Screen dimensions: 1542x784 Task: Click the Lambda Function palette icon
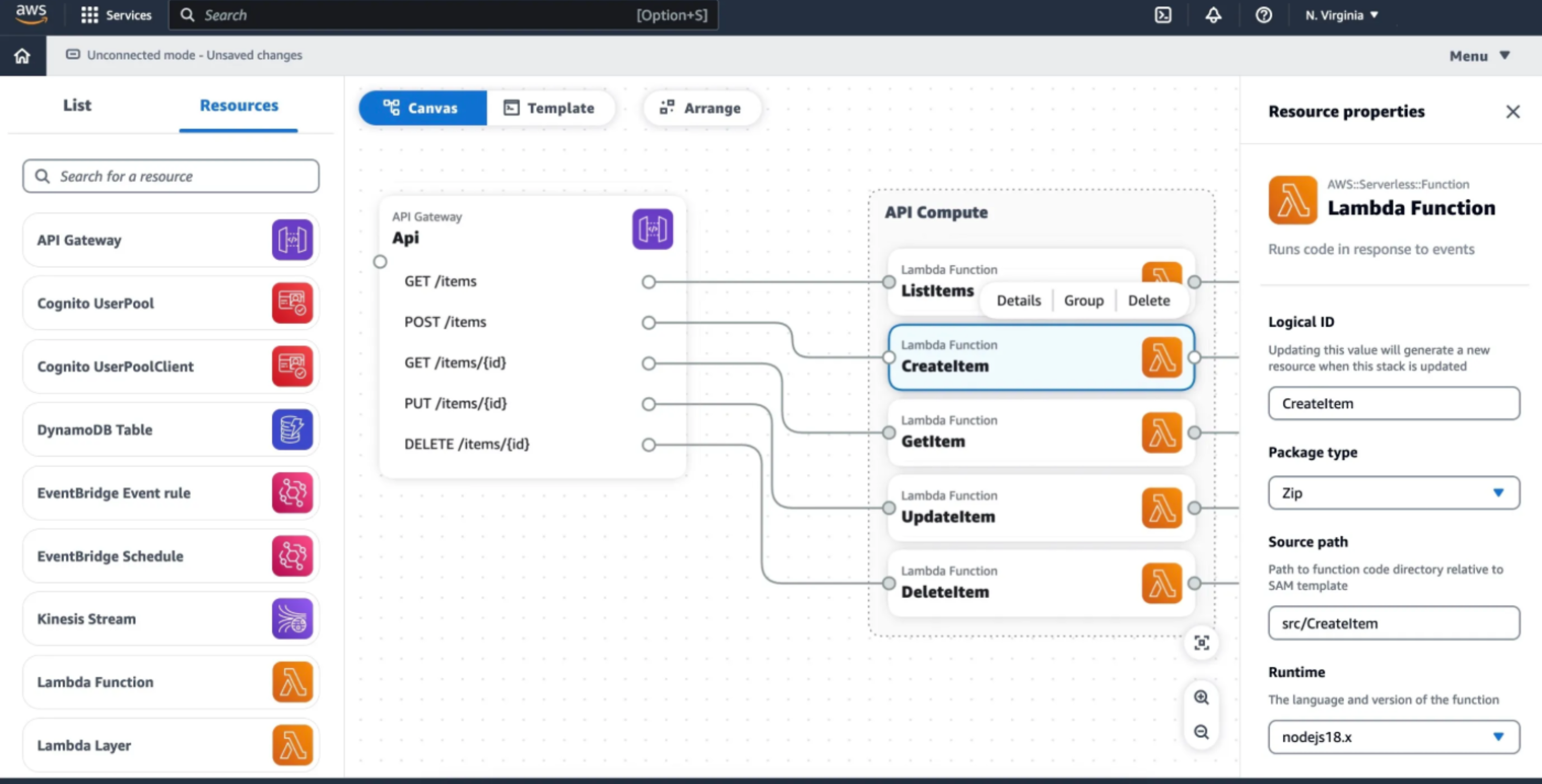[292, 682]
